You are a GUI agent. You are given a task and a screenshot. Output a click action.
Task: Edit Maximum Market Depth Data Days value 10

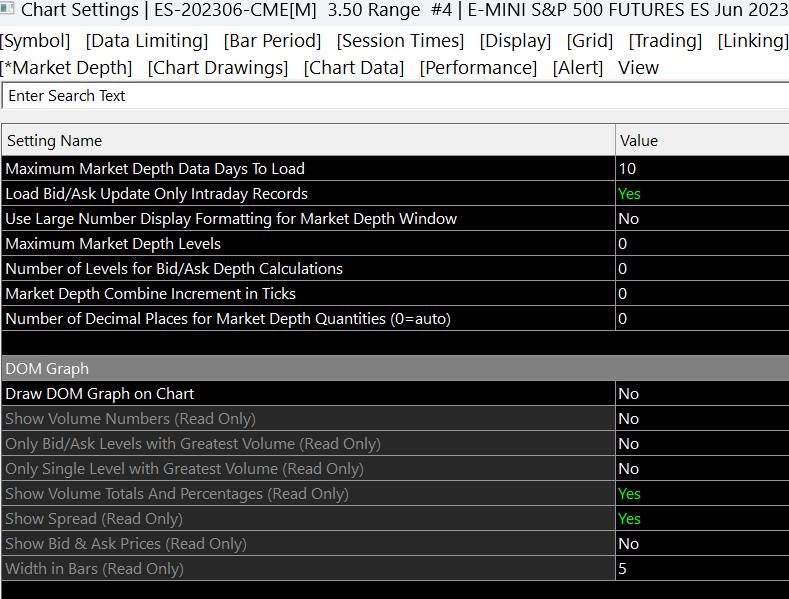(x=702, y=169)
